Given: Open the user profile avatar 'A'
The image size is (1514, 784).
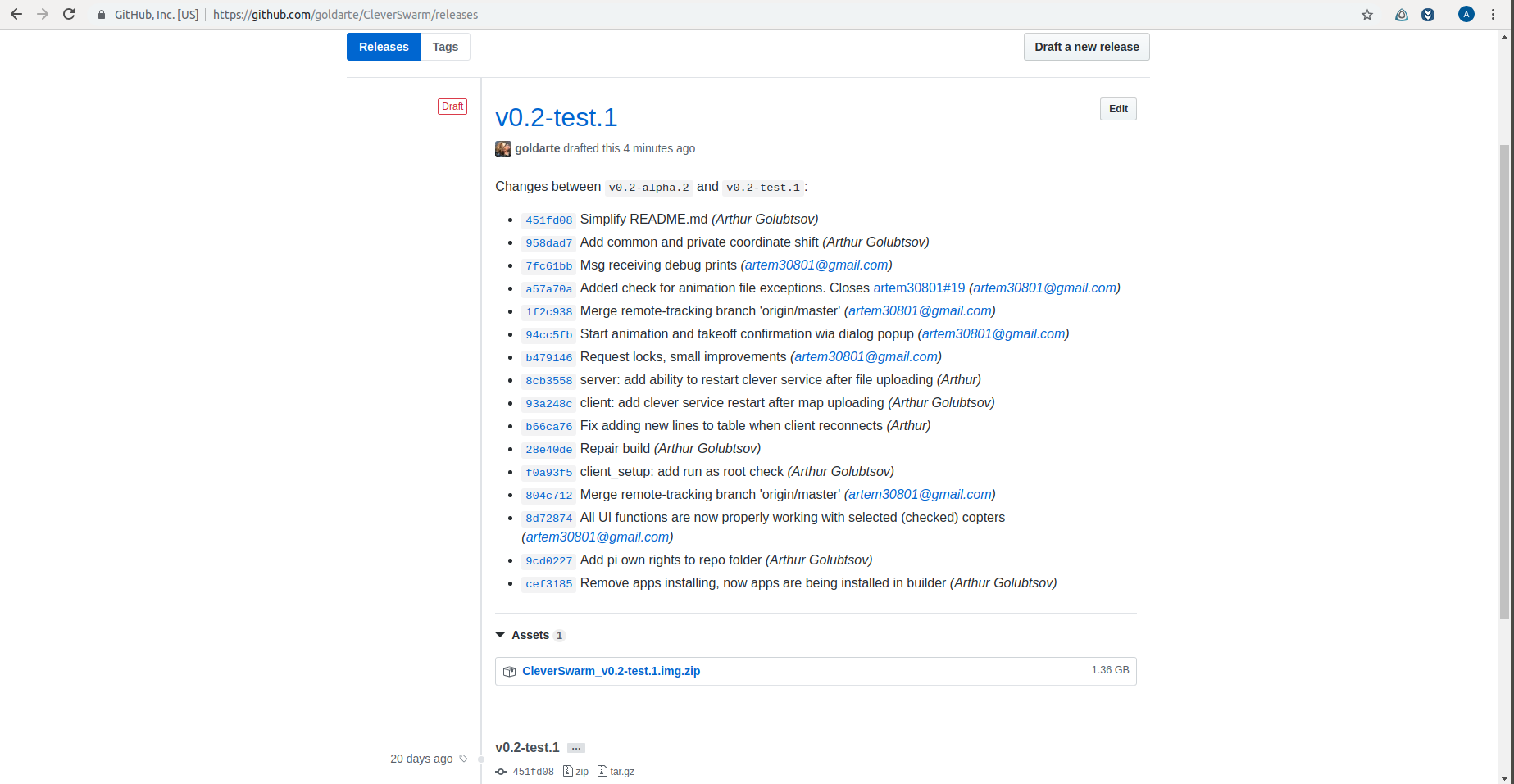Looking at the screenshot, I should coord(1466,15).
